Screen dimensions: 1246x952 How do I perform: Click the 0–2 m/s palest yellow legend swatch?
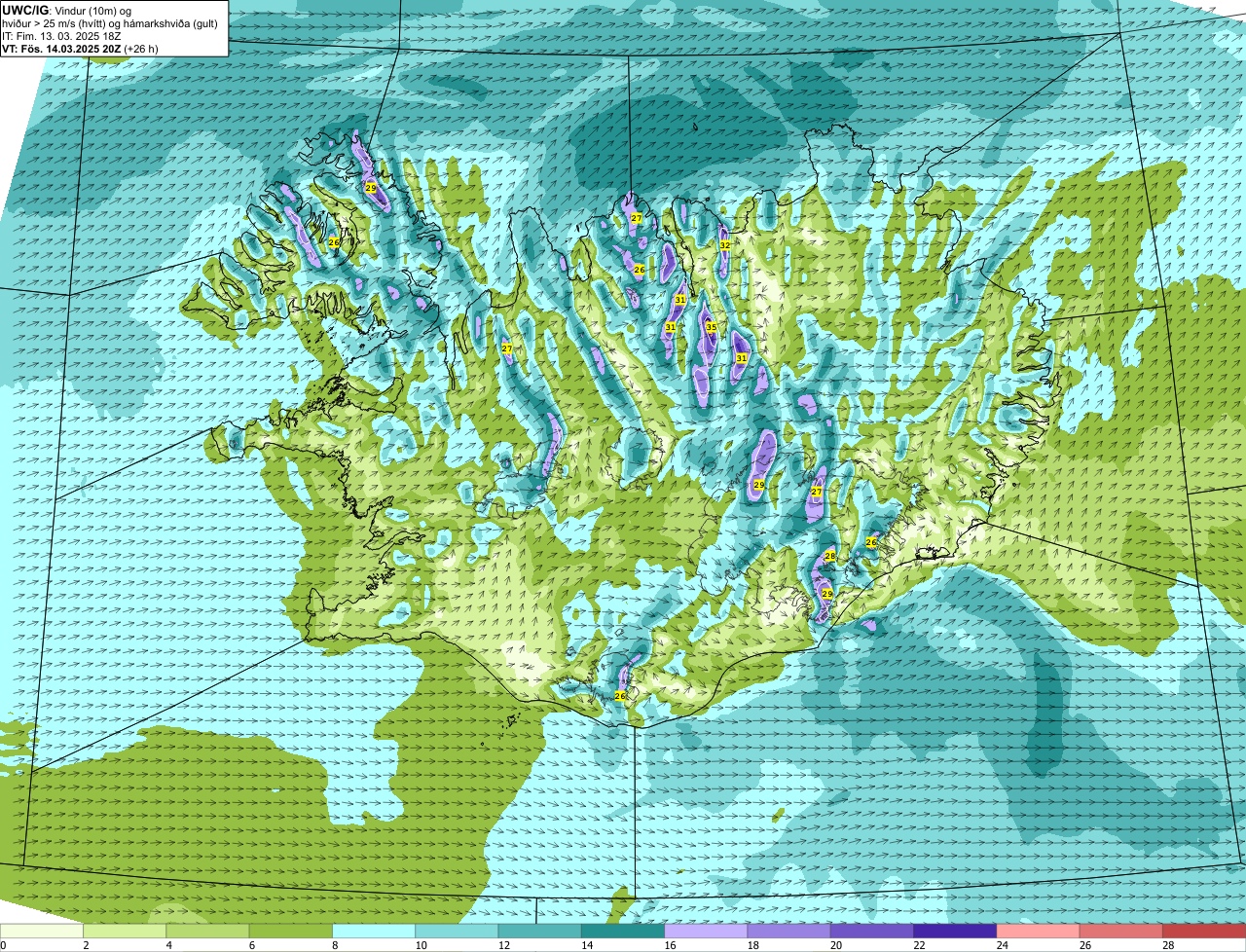point(42,931)
